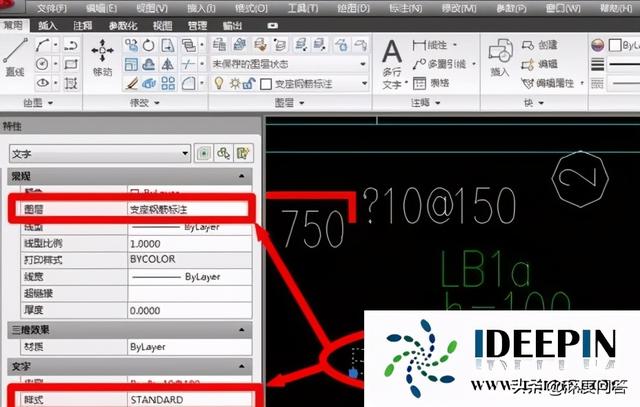Viewport: 640px width, 407px height.
Task: Open the 工具(T) menu
Action: [x=326, y=7]
